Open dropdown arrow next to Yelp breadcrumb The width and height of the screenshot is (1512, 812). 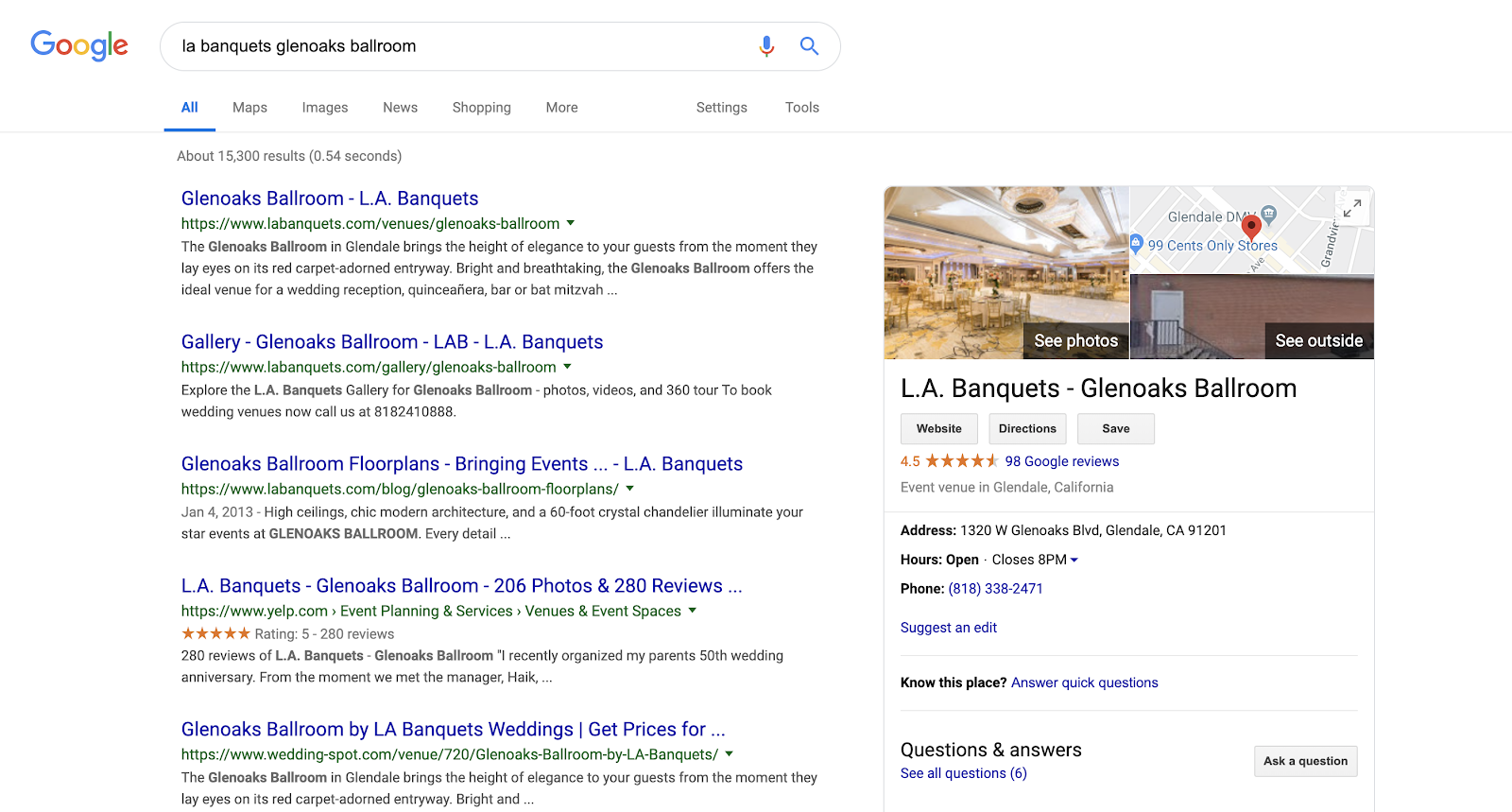point(693,611)
